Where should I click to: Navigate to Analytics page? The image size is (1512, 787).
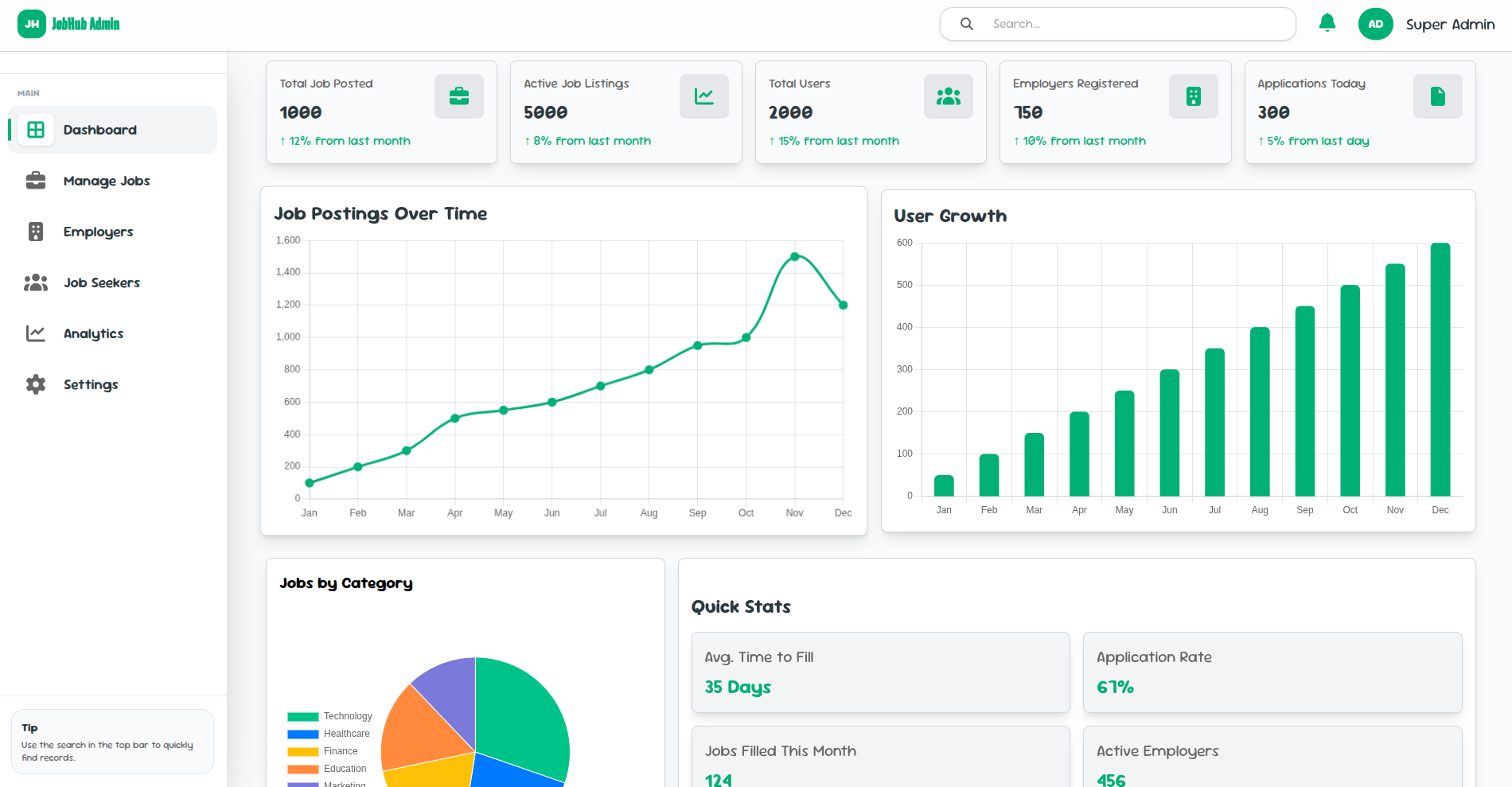coord(93,333)
